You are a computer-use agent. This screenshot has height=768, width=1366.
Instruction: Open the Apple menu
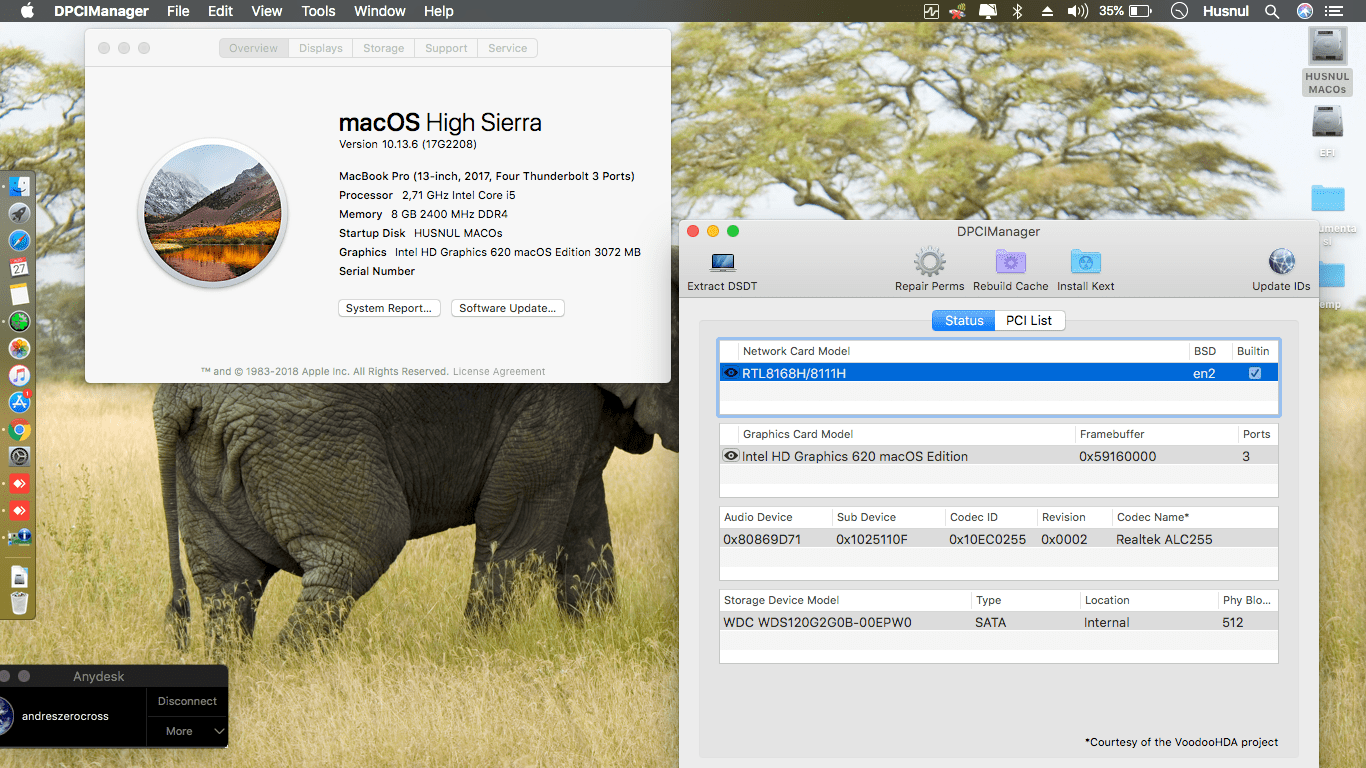click(27, 11)
